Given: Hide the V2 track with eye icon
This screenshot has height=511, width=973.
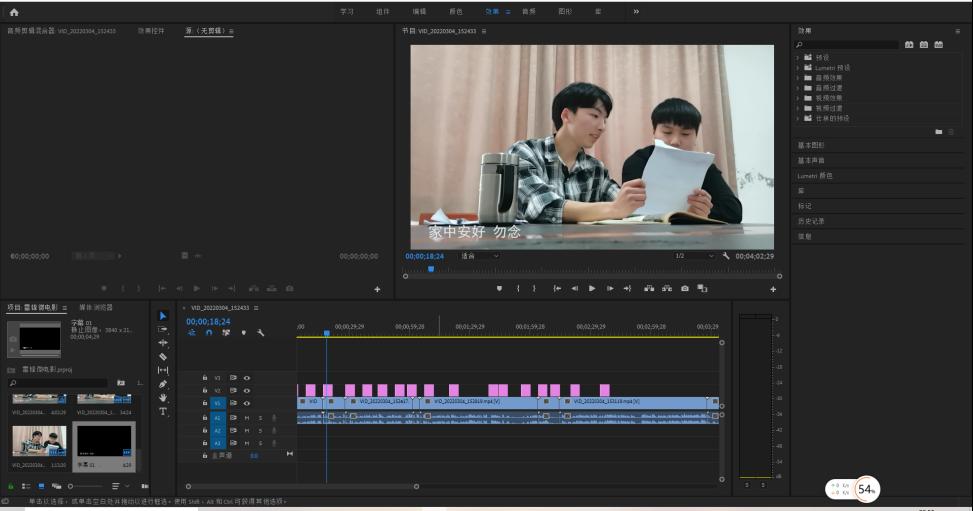Looking at the screenshot, I should 246,390.
